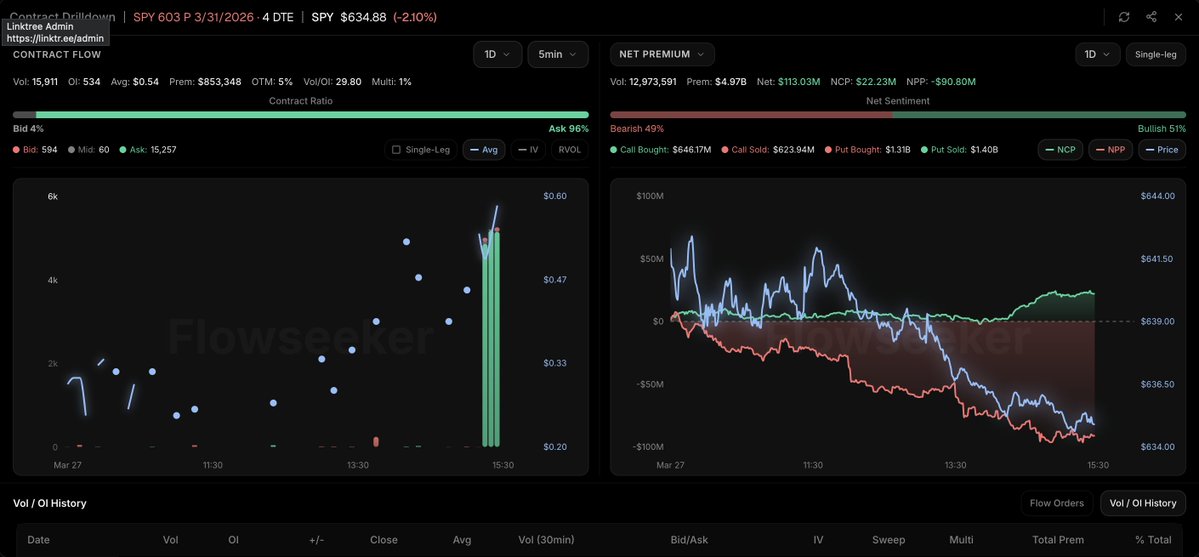Click the Avg column header in history table
Viewport: 1199px width, 557px height.
462,540
